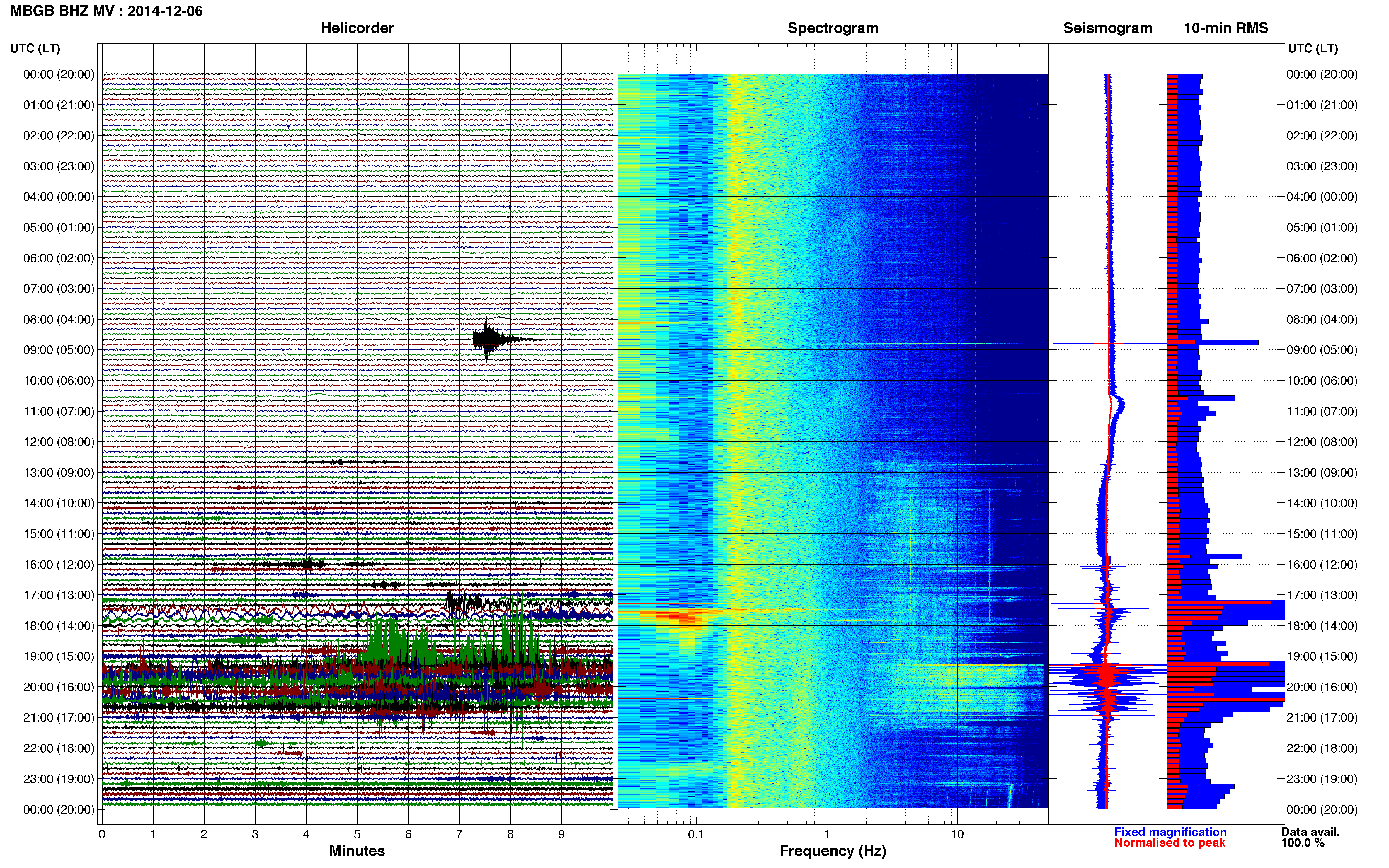The image size is (1389, 868).
Task: Click '07:00 (03:00)' on the left time axis
Action: (59, 289)
